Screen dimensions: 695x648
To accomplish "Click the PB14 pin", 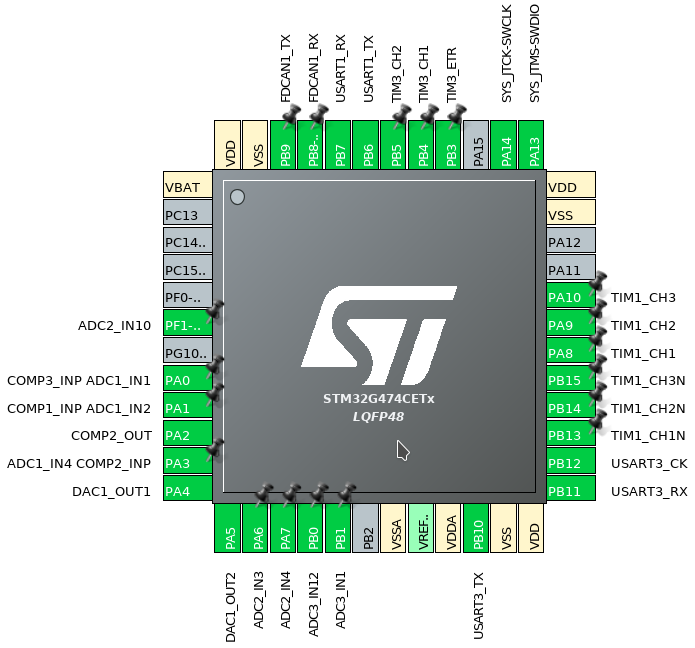I will point(571,406).
